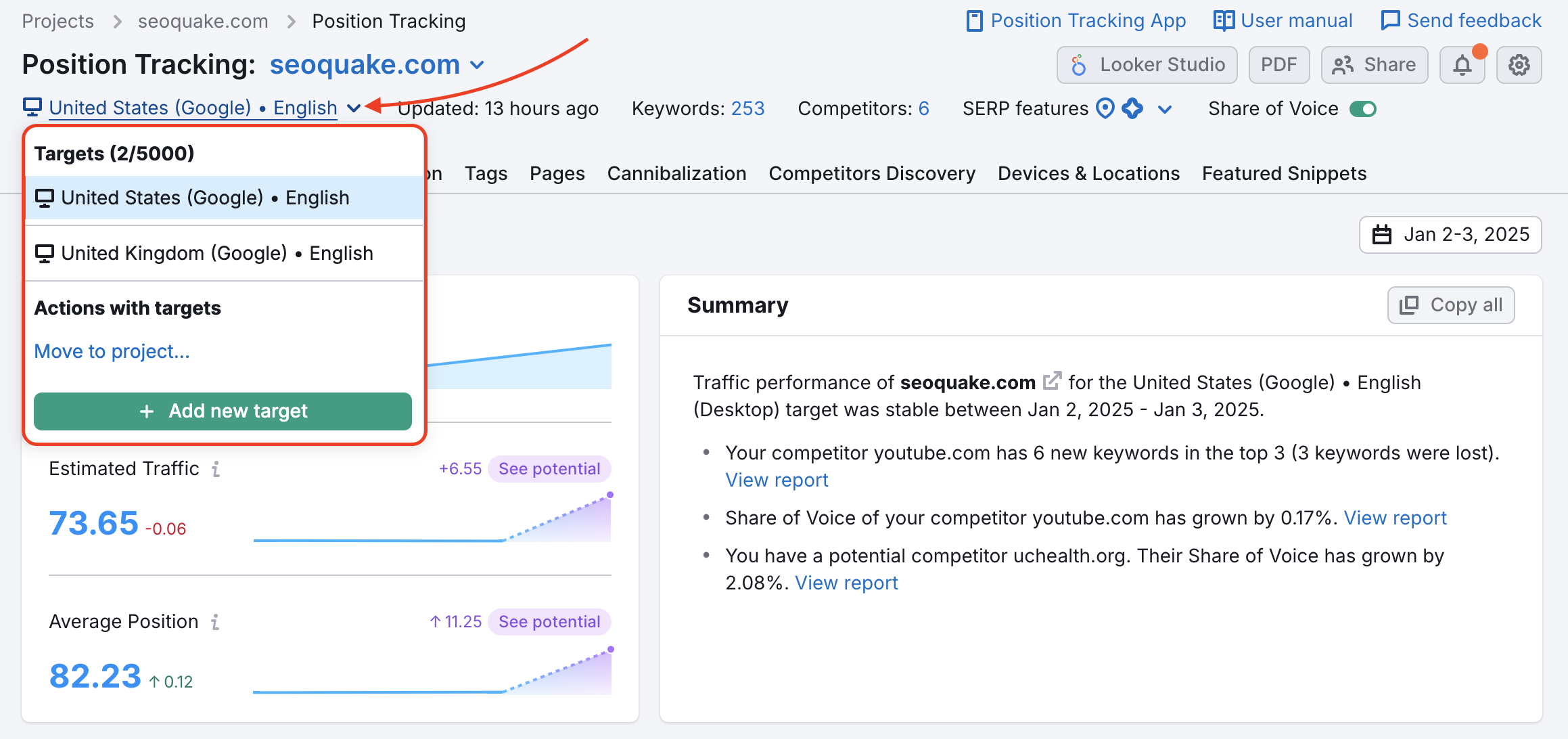Switch to the Competitors Discovery tab
Screen dimensions: 1568x739
tap(872, 173)
